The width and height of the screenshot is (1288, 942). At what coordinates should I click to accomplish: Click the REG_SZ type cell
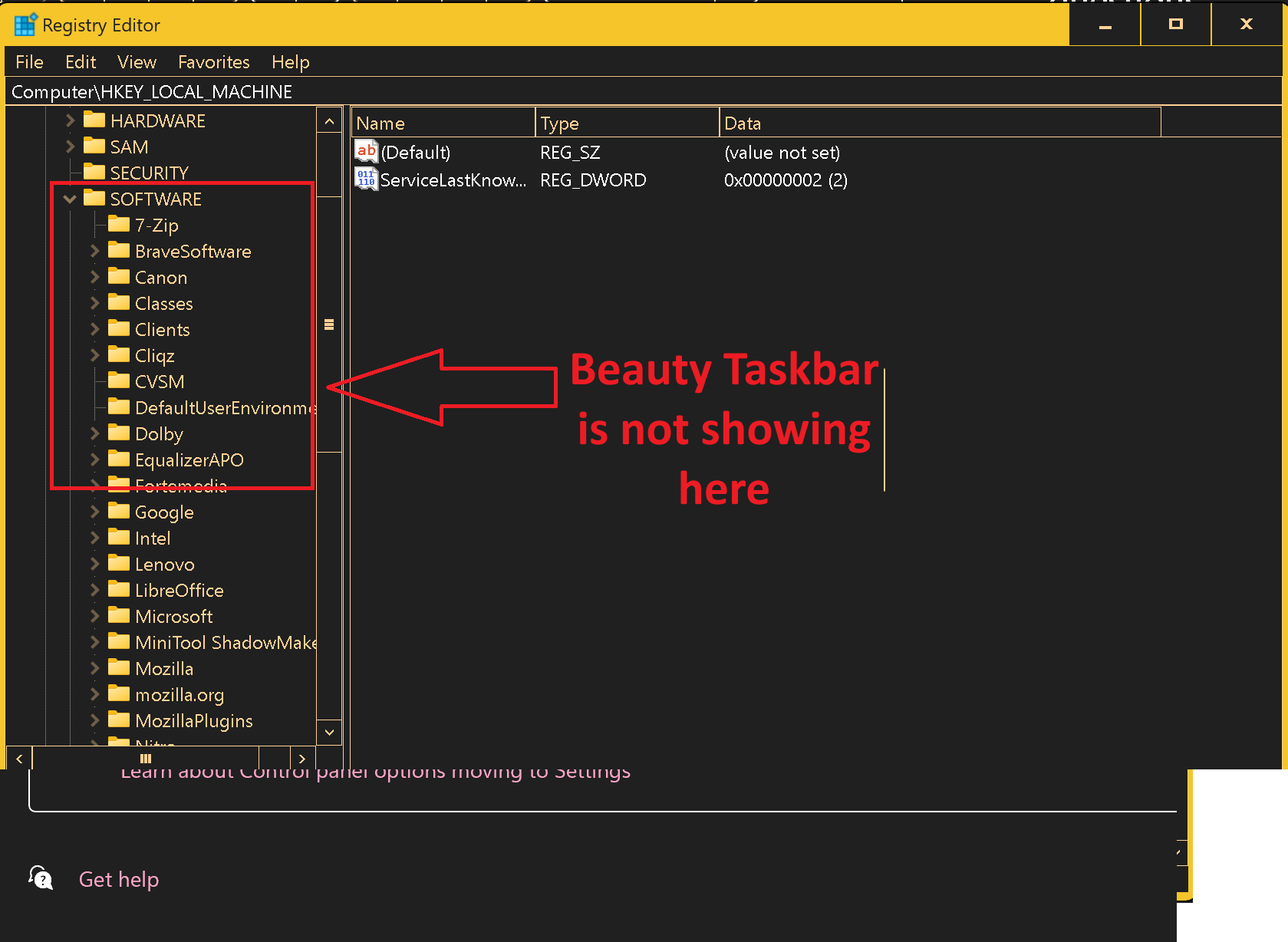click(x=570, y=152)
